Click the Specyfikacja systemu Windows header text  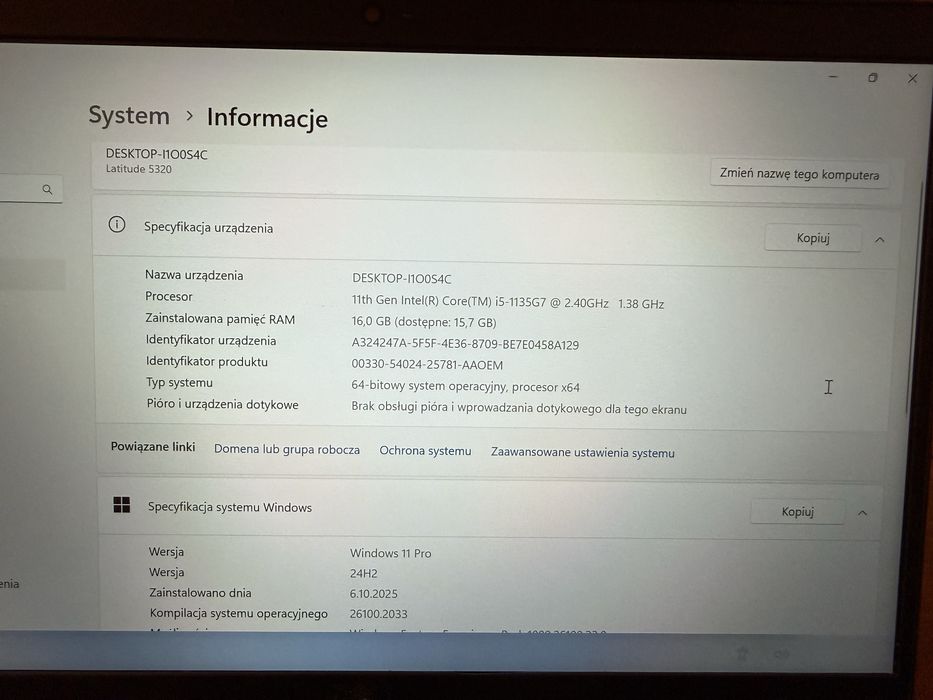click(230, 507)
